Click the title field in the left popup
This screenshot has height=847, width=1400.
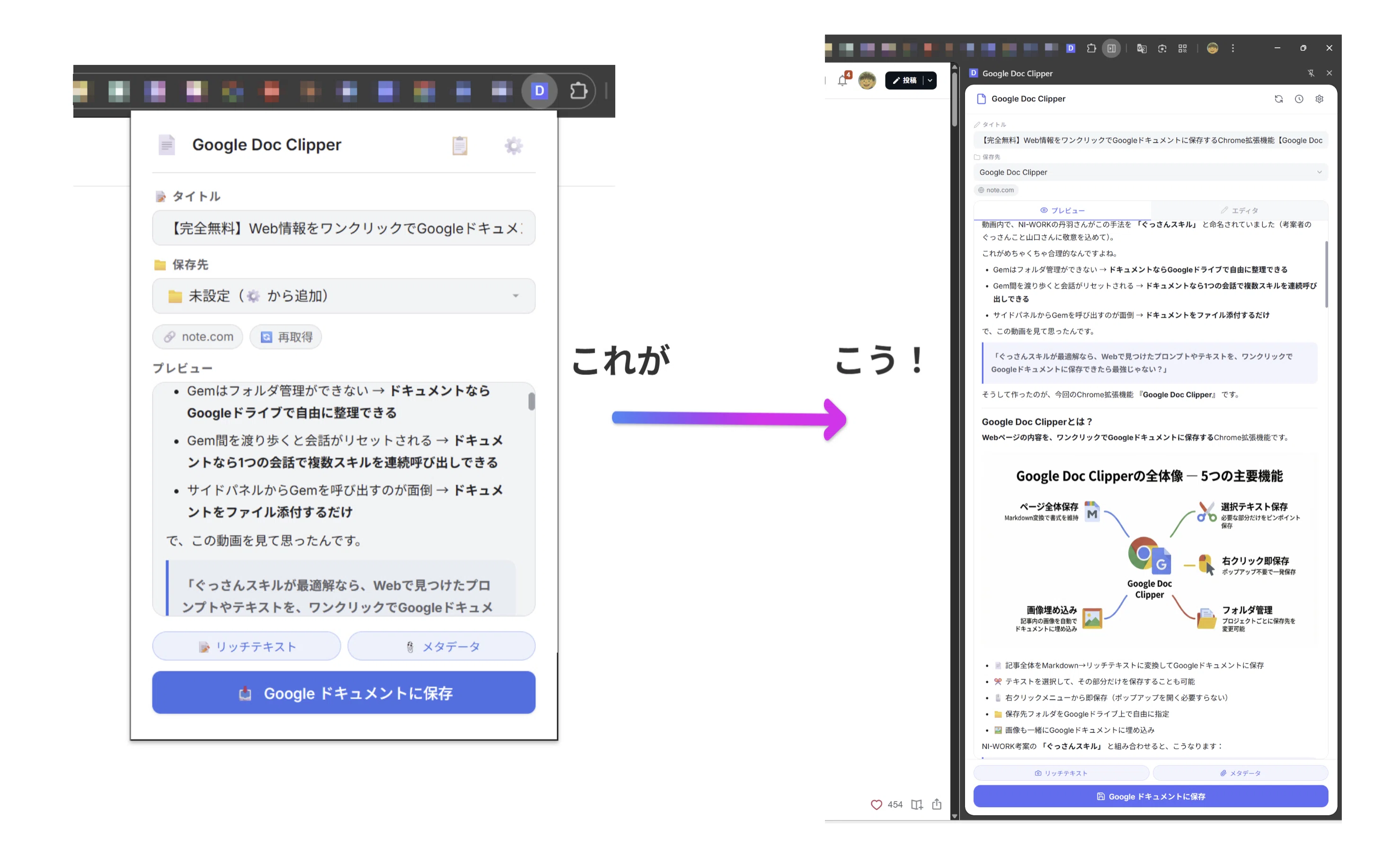click(x=344, y=228)
